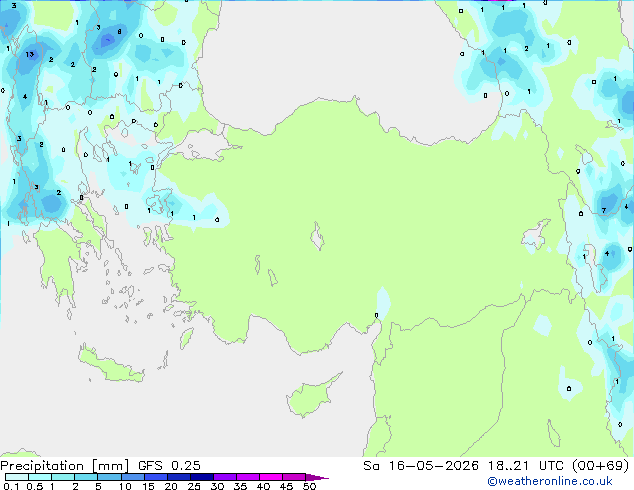Click the island of Crete on the map
The width and height of the screenshot is (634, 490).
(111, 365)
